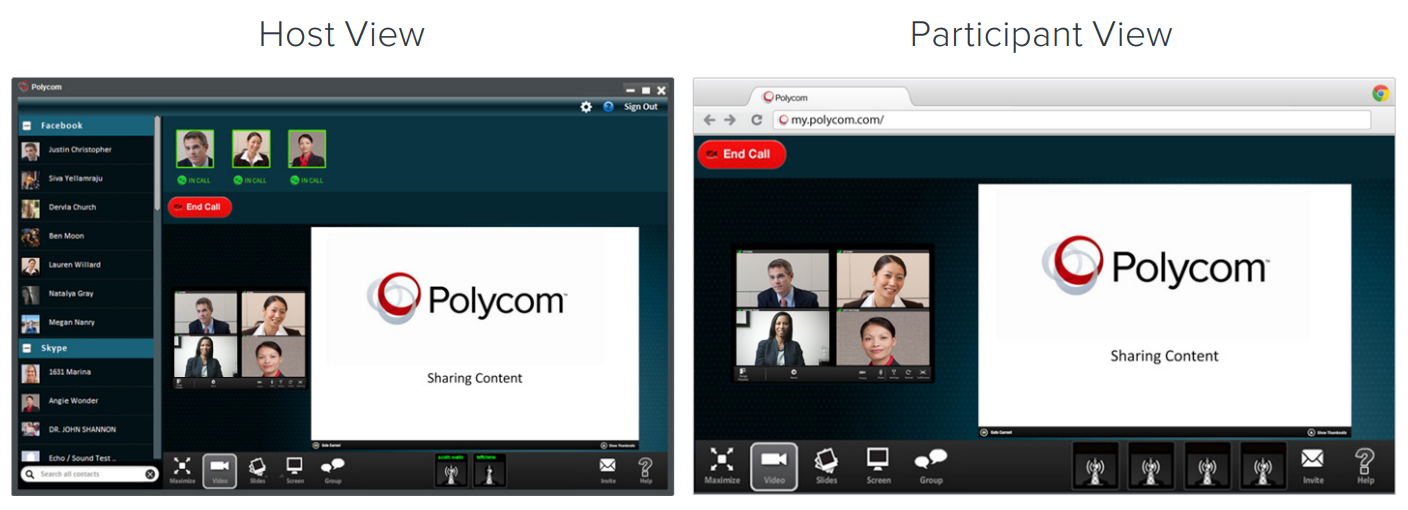Click middle in-call participant thumbnail
This screenshot has width=1408, height=510.
pos(251,149)
